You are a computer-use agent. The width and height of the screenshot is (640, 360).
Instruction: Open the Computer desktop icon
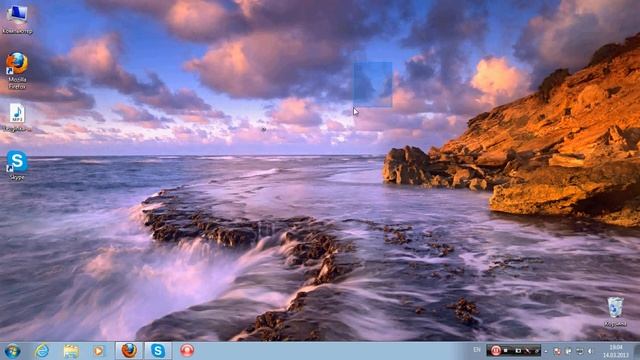[x=17, y=18]
